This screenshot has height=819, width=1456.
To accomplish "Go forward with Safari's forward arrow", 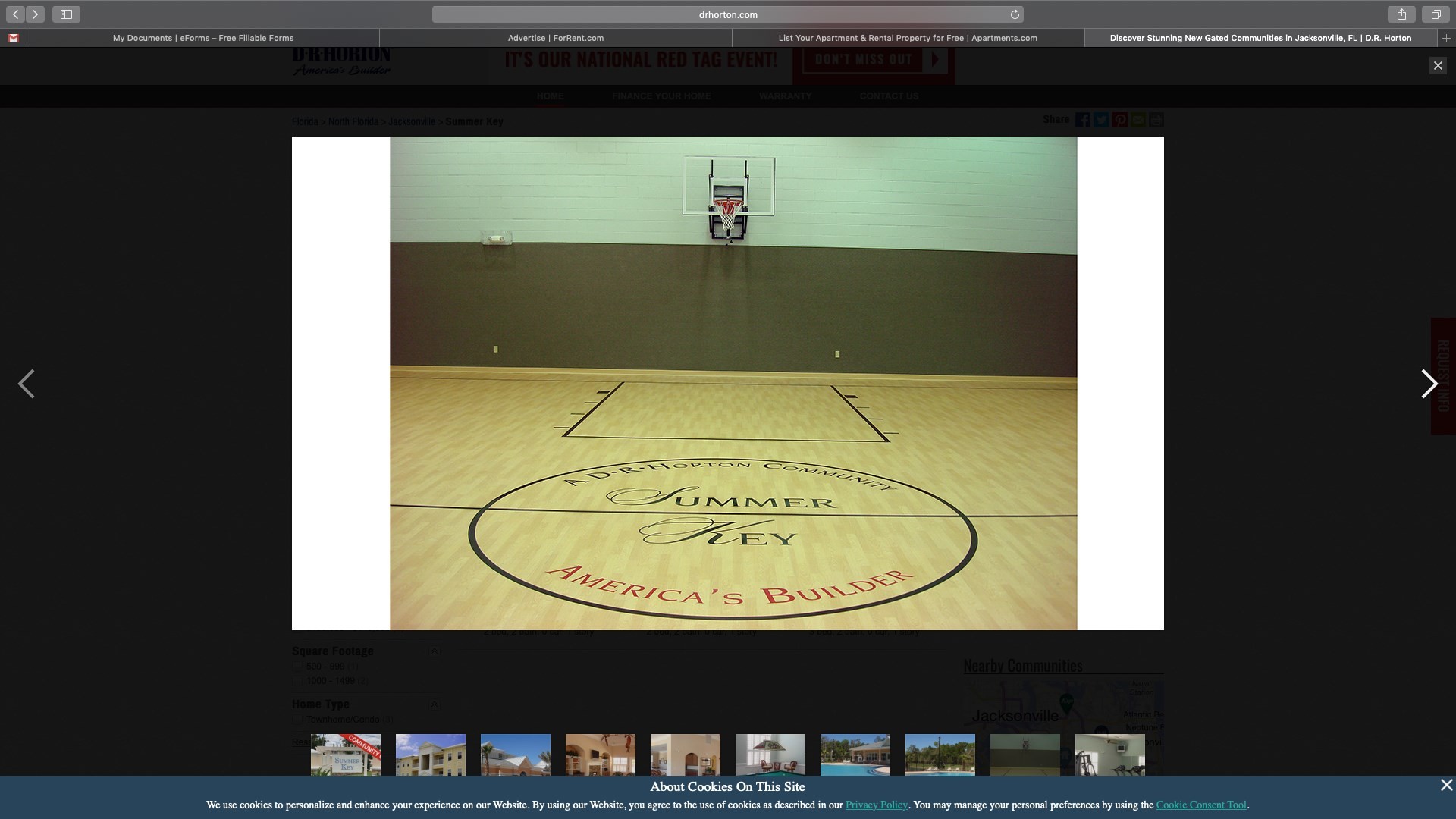I will point(35,14).
